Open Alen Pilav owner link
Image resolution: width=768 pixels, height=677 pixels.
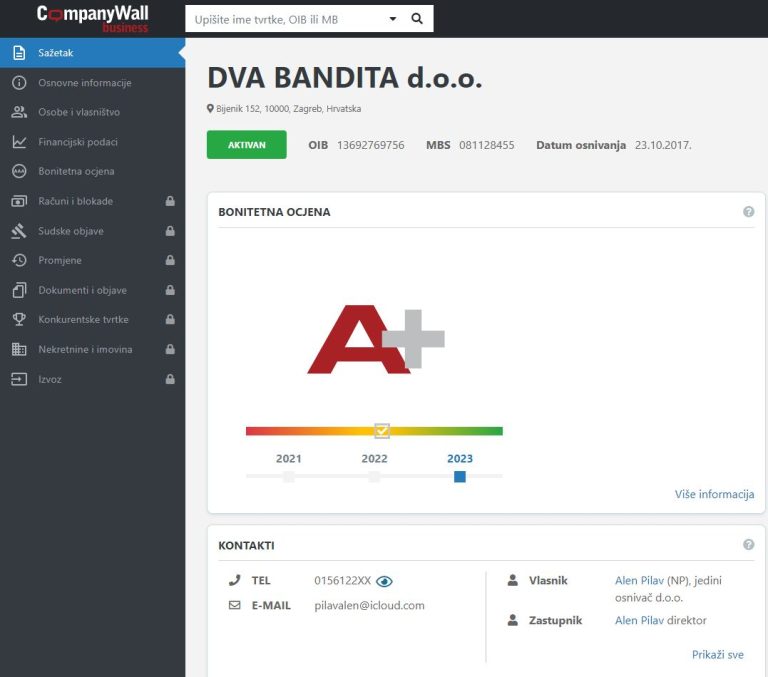[639, 580]
